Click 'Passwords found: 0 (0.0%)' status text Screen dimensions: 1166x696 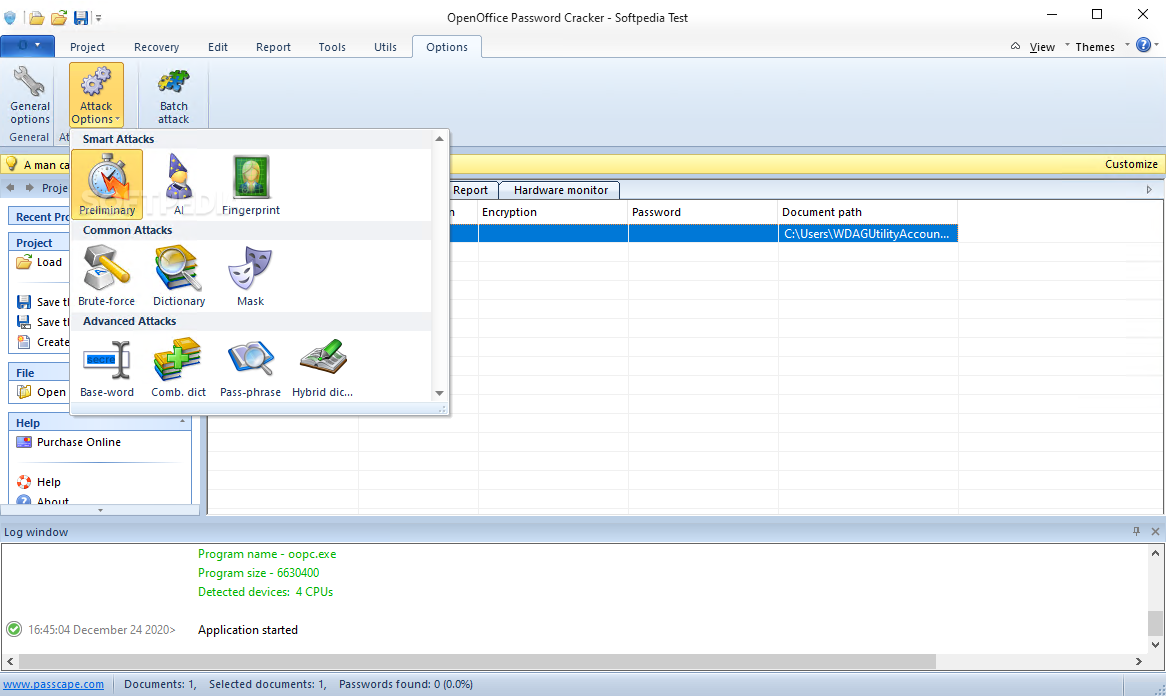pos(406,684)
